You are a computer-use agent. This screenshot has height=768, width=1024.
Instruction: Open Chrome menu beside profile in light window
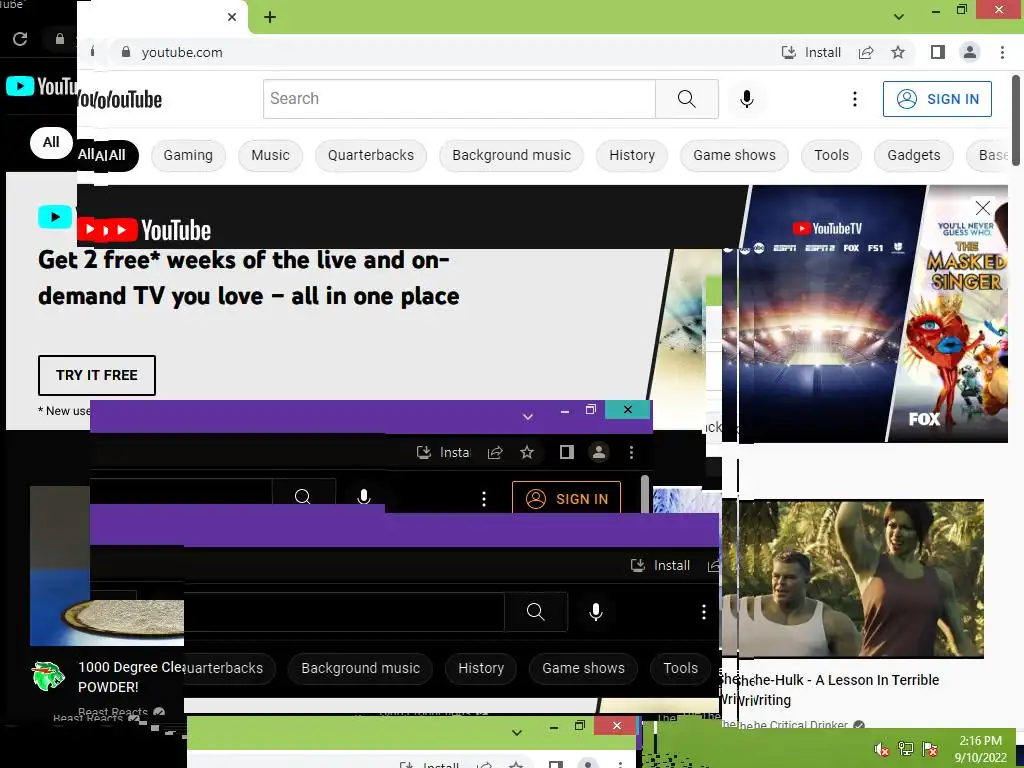1002,52
